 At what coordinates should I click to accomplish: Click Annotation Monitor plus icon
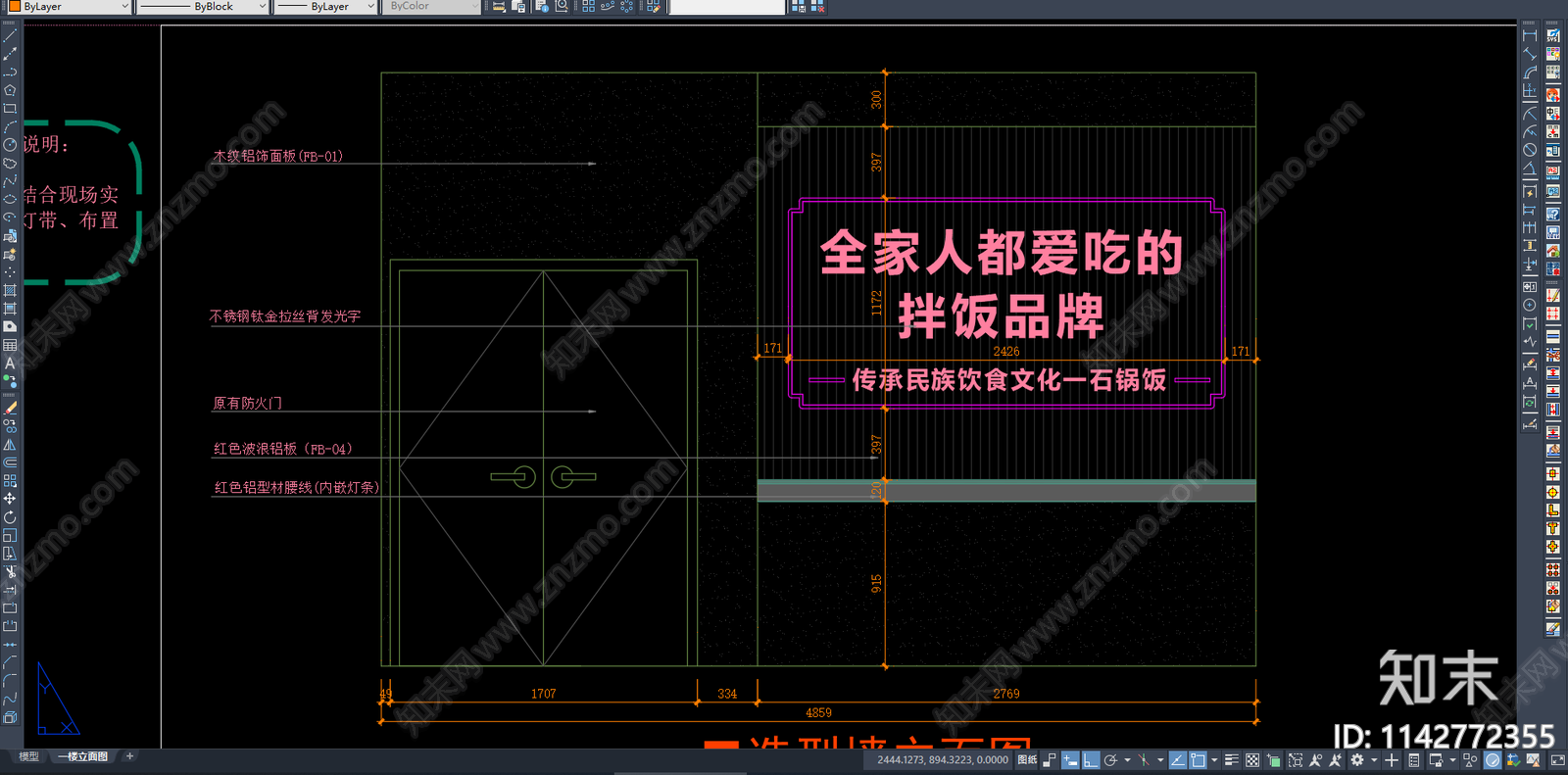[1392, 760]
